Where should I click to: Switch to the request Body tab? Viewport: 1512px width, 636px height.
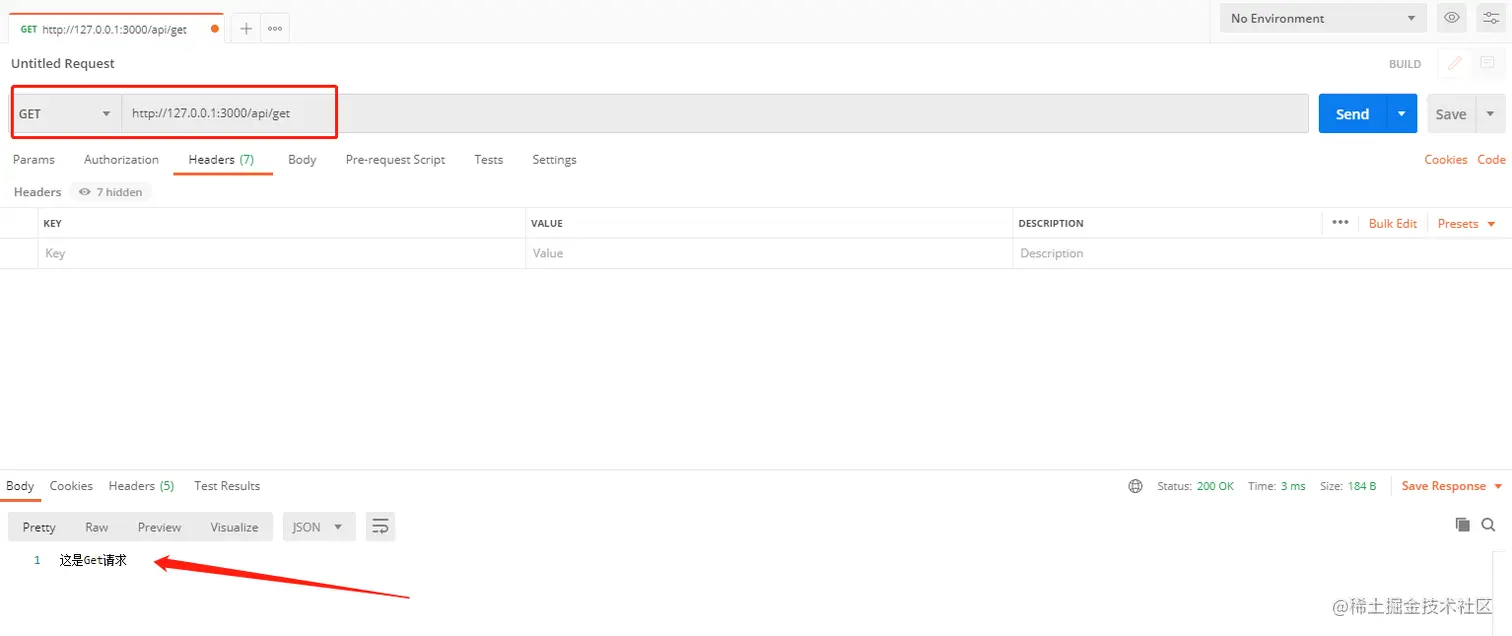[x=302, y=160]
